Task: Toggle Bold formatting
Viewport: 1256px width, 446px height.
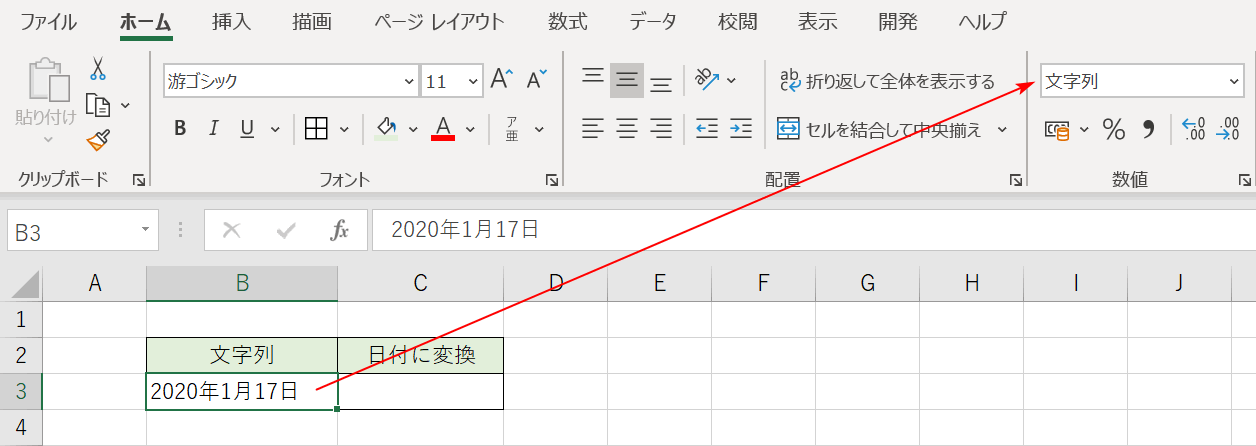Action: (x=180, y=128)
